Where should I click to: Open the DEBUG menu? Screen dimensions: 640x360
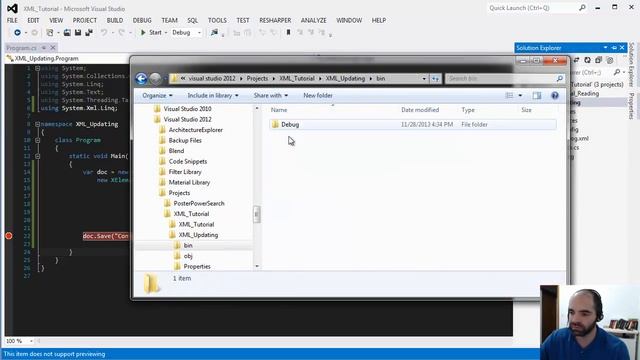pos(142,20)
